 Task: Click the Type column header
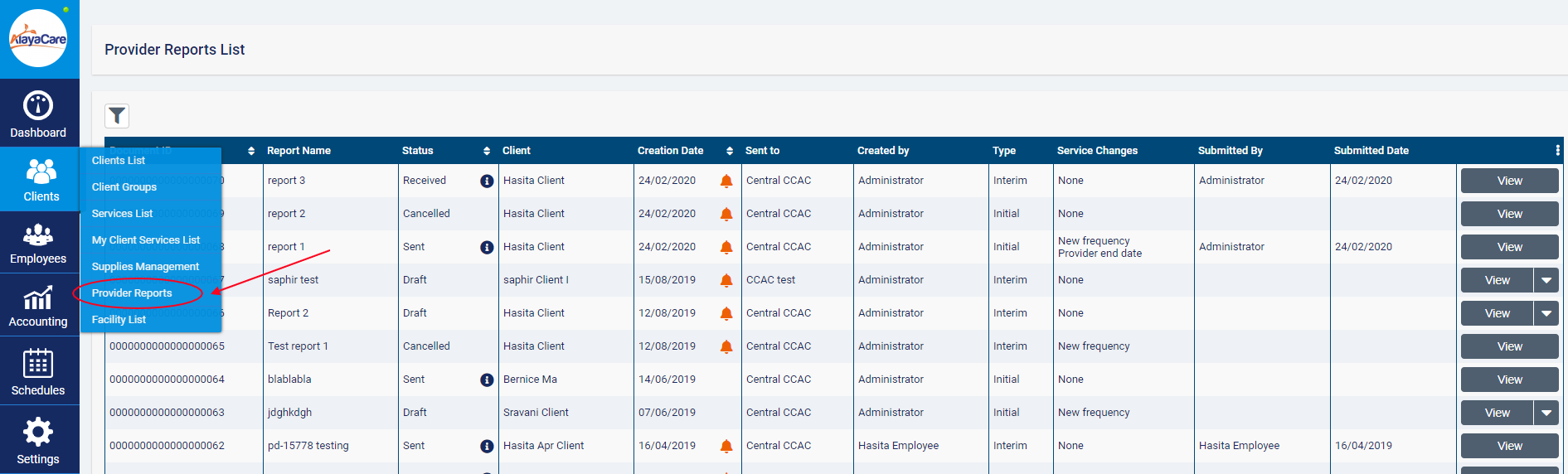click(1004, 151)
